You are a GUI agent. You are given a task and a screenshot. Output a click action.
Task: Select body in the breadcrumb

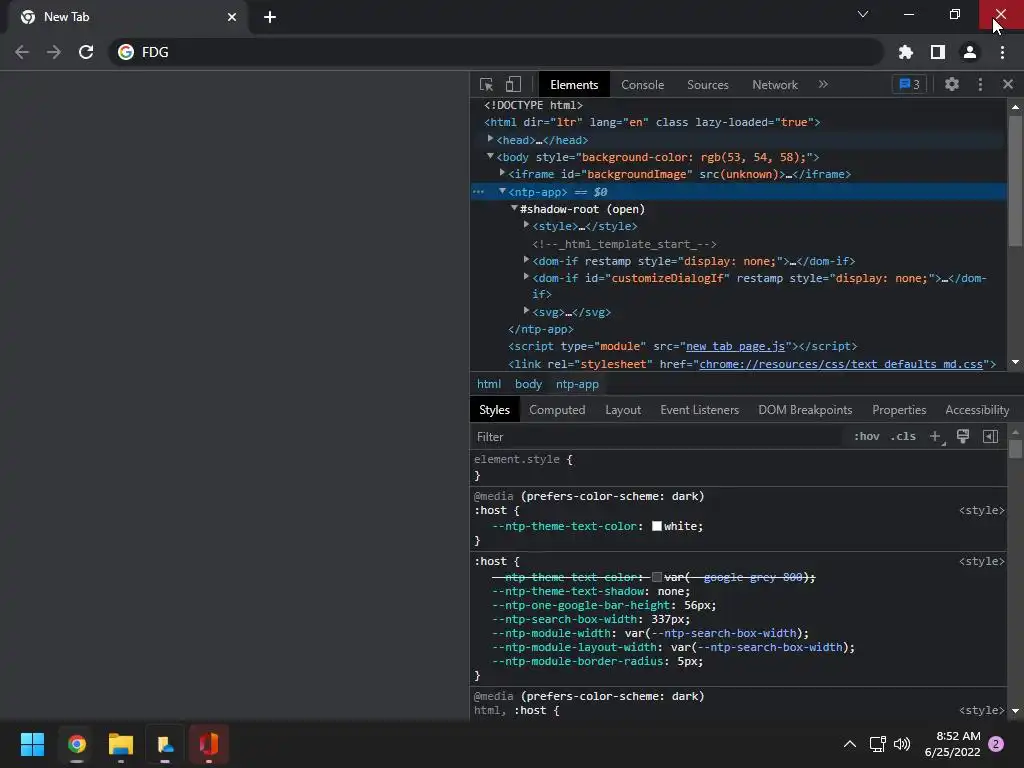click(528, 384)
